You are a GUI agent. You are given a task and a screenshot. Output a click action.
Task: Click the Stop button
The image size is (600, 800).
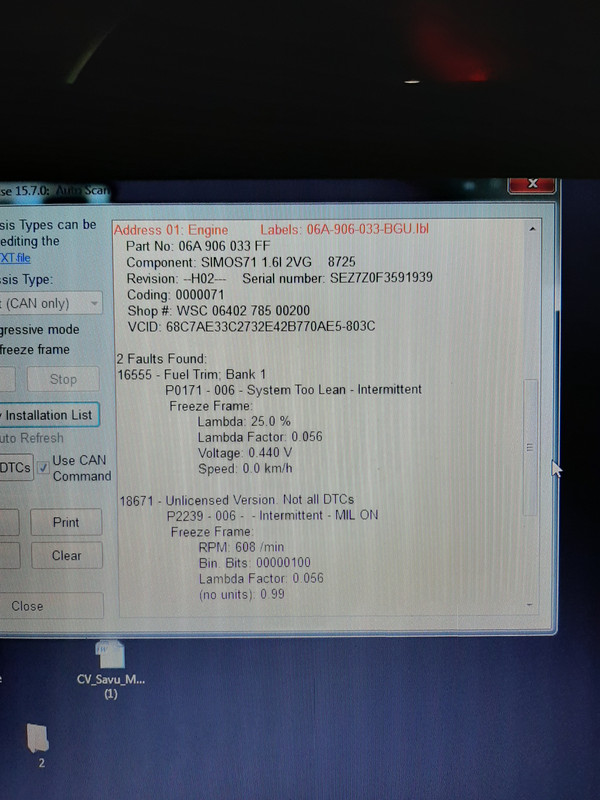click(63, 379)
